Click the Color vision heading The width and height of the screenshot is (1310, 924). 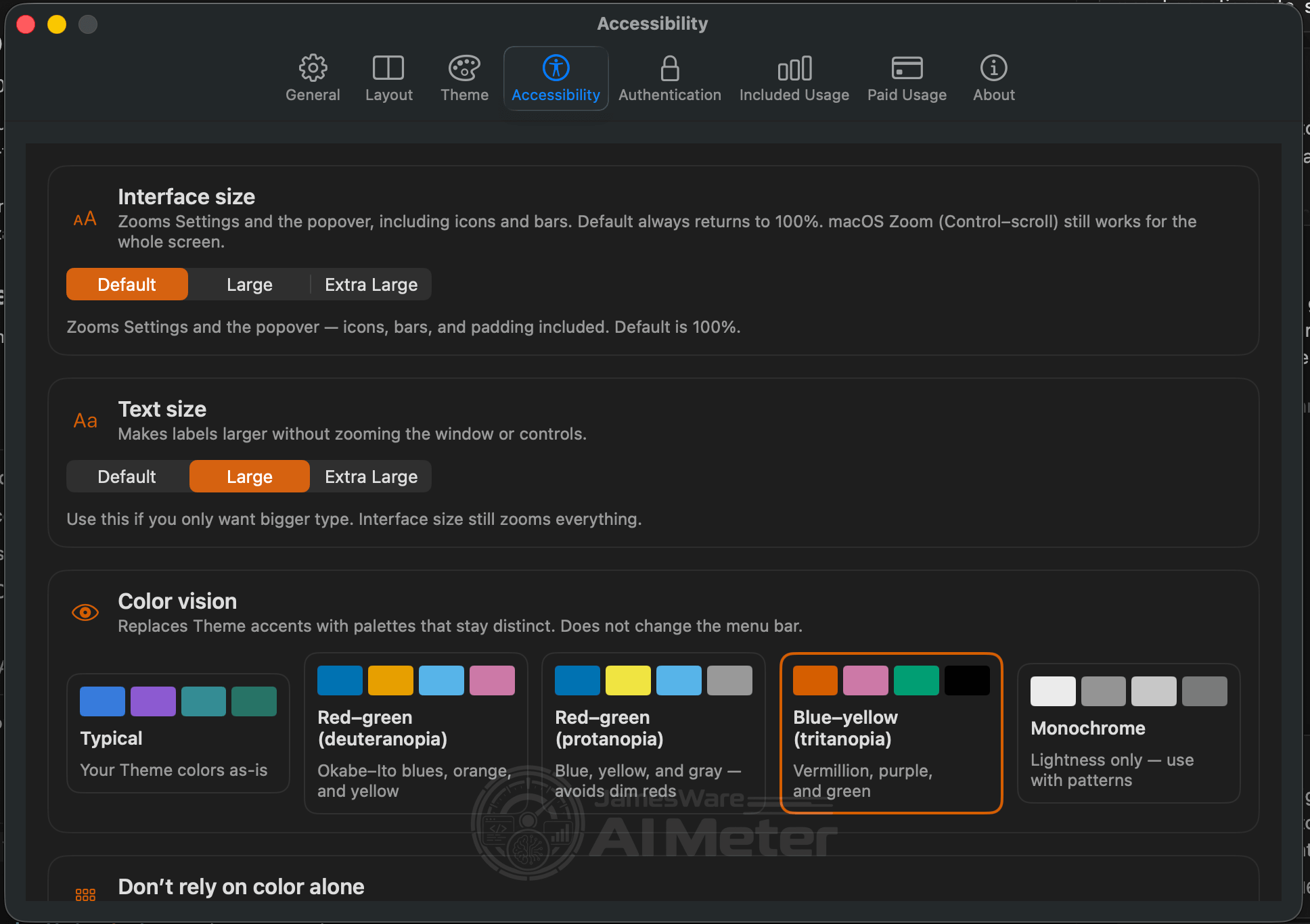177,601
